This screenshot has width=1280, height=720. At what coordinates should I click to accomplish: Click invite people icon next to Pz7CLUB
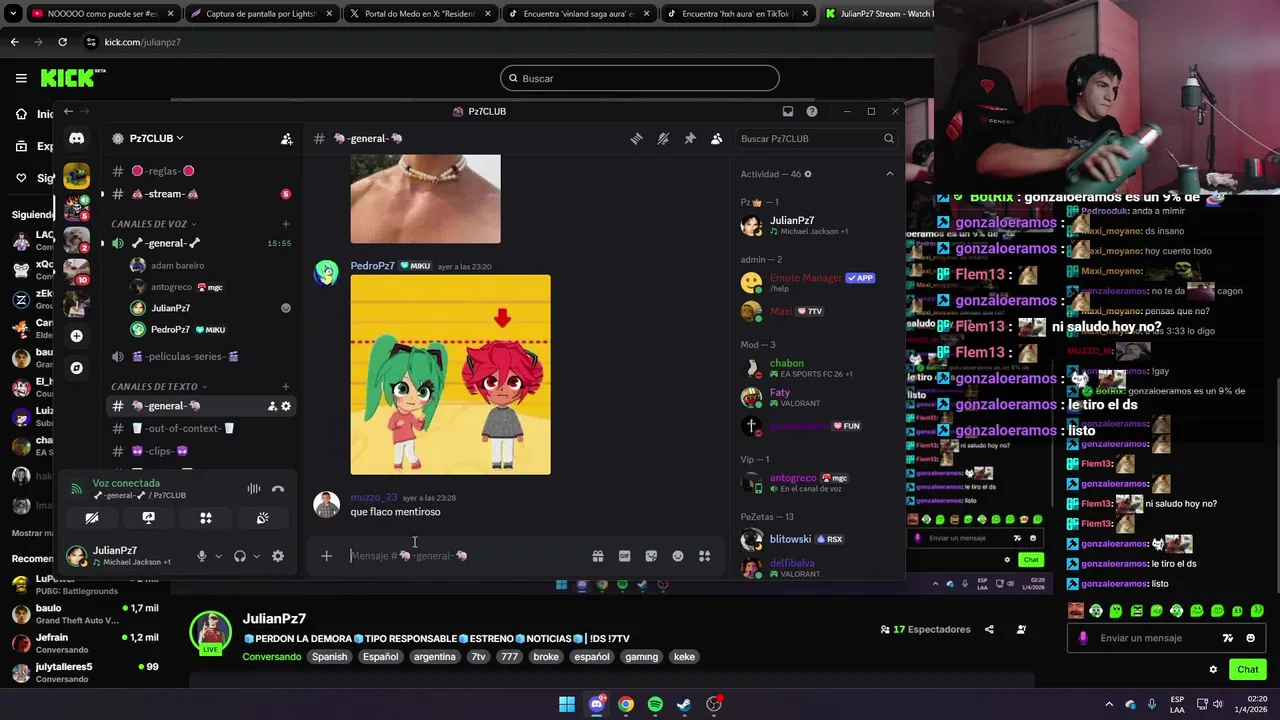287,139
